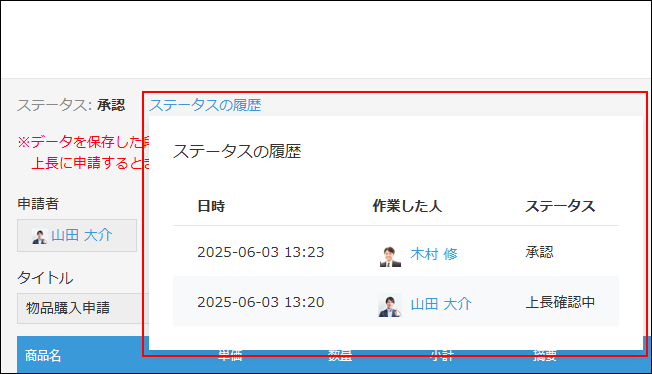Click the 商品名 table header
The height and width of the screenshot is (374, 652).
click(43, 356)
